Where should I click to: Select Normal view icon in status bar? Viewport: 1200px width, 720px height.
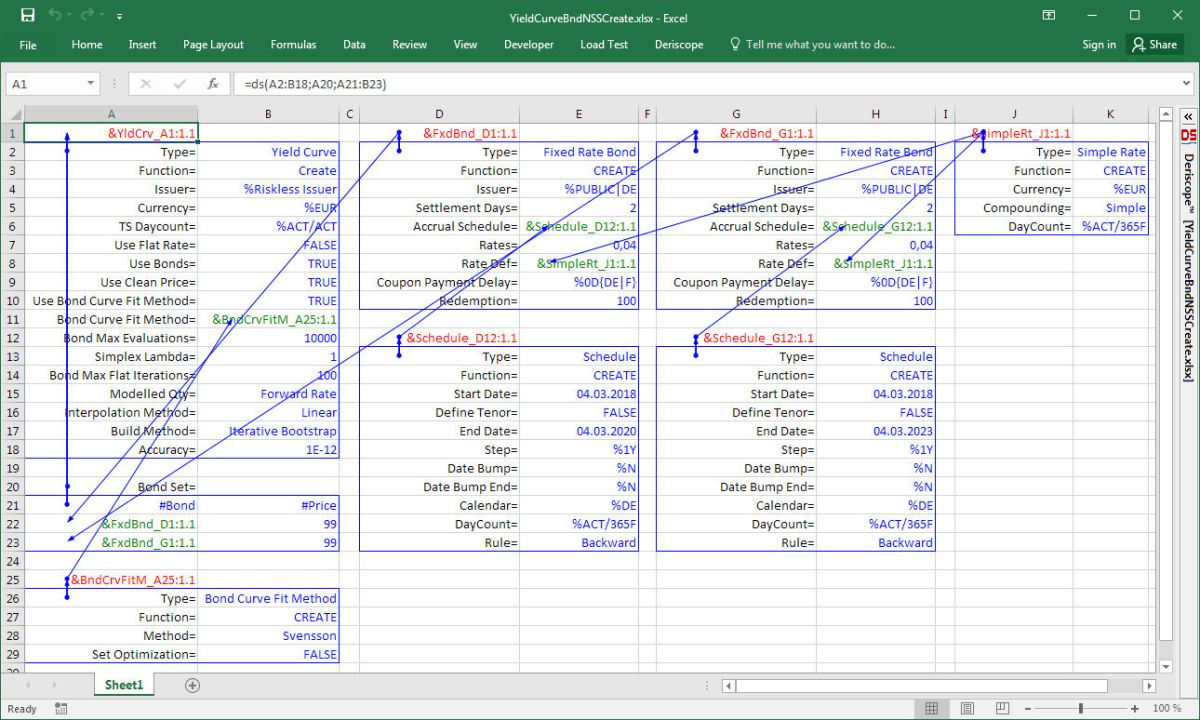pyautogui.click(x=932, y=708)
